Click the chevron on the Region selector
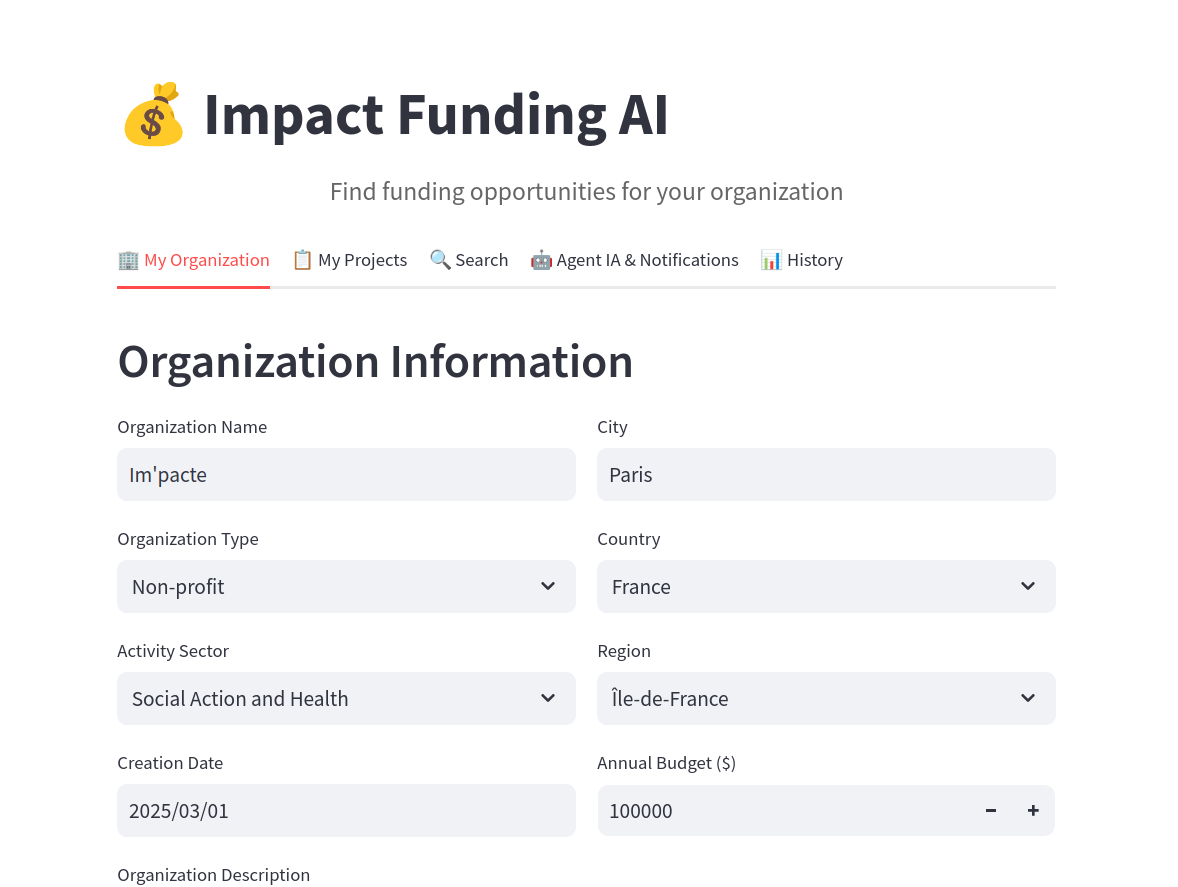 point(1028,698)
